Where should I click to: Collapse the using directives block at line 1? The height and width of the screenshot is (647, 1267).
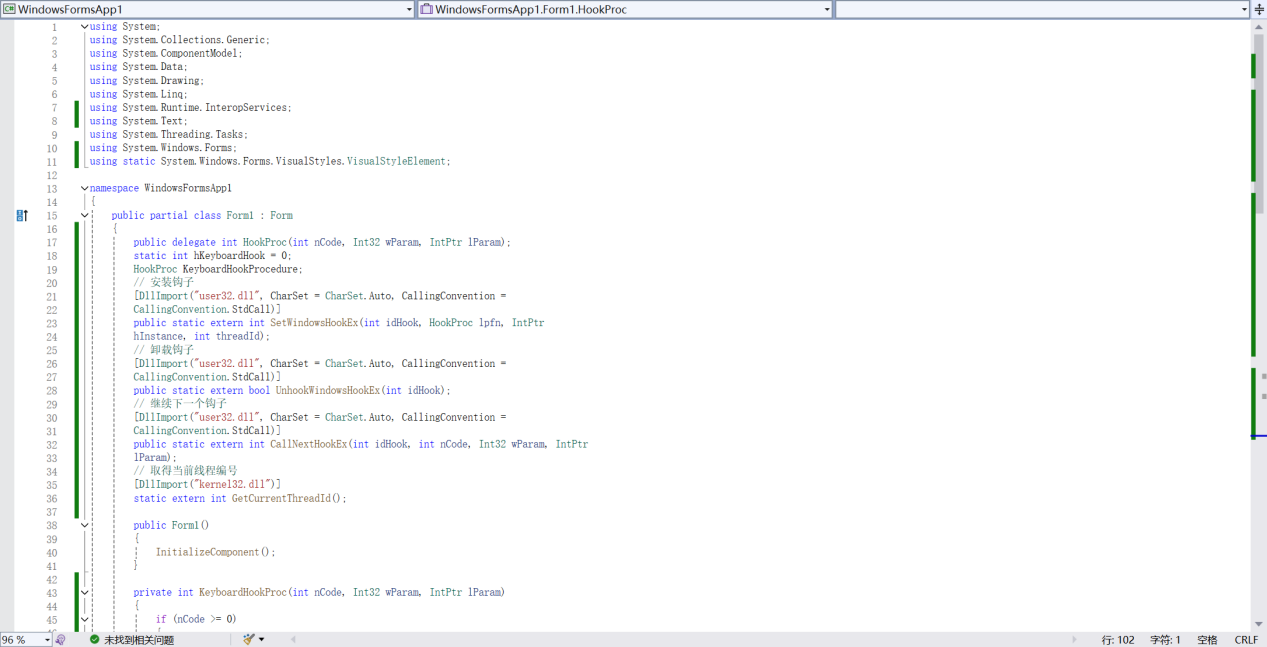point(84,27)
